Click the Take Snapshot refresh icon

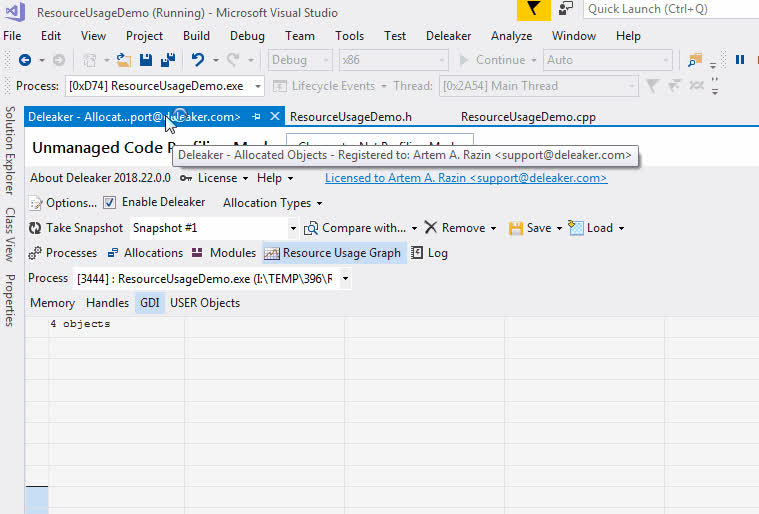(x=35, y=228)
